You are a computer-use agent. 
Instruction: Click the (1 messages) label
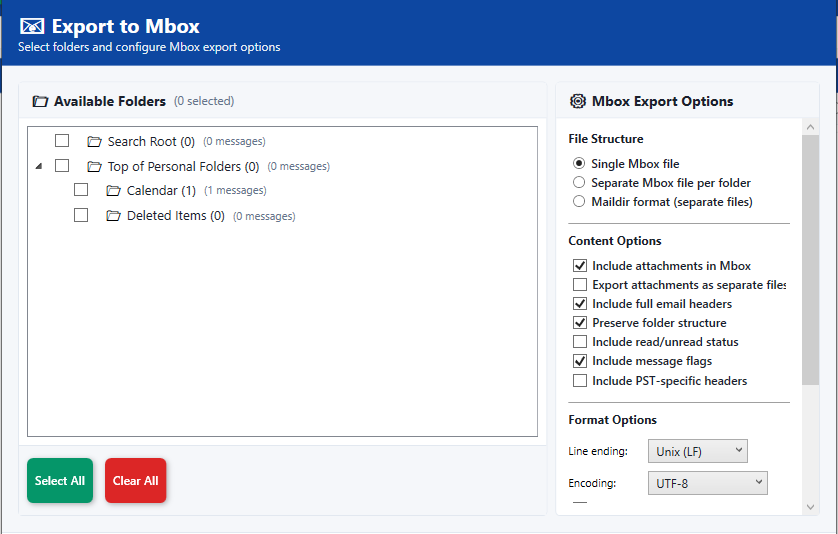235,190
